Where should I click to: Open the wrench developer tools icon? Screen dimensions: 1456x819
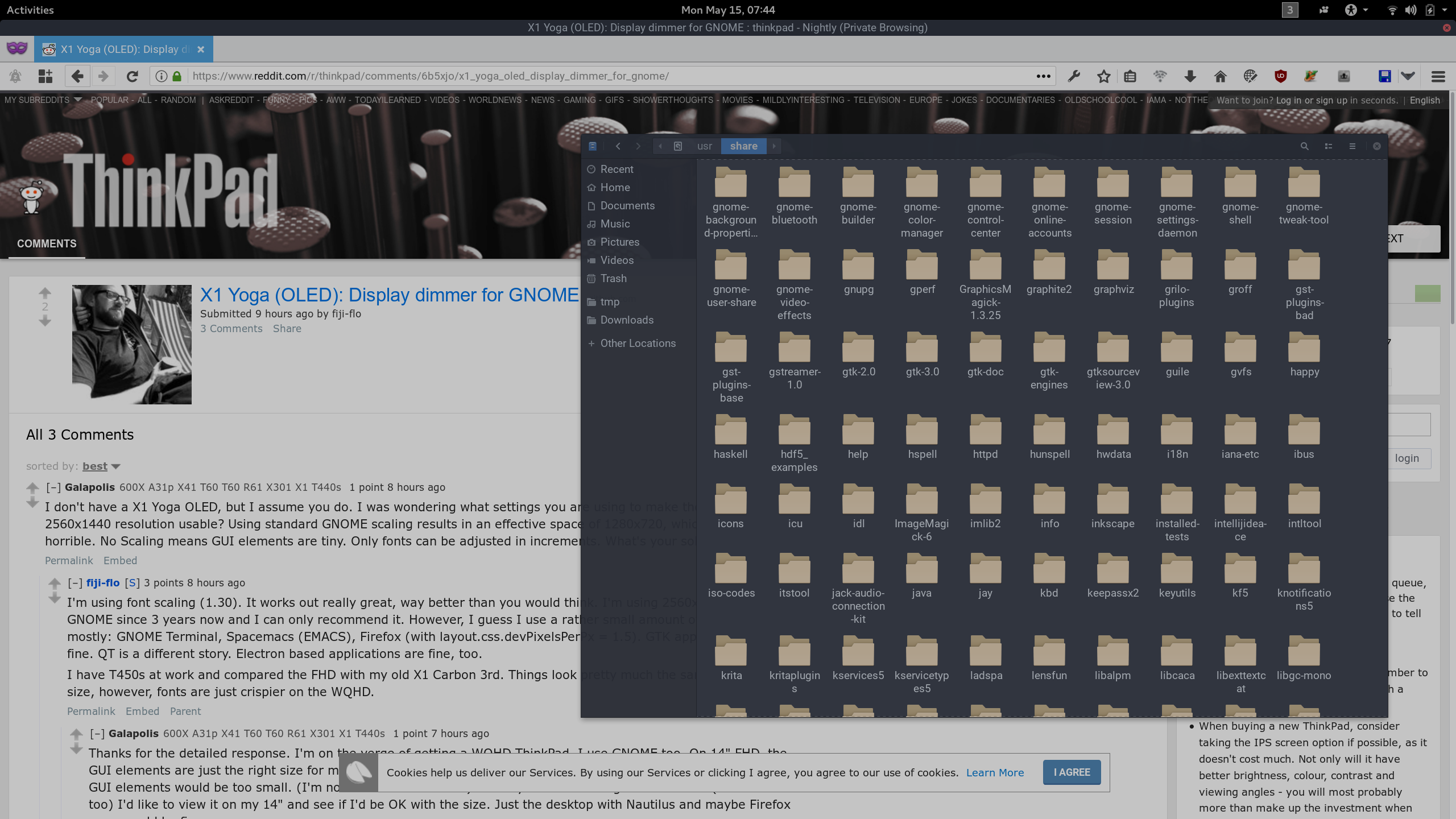[1074, 76]
